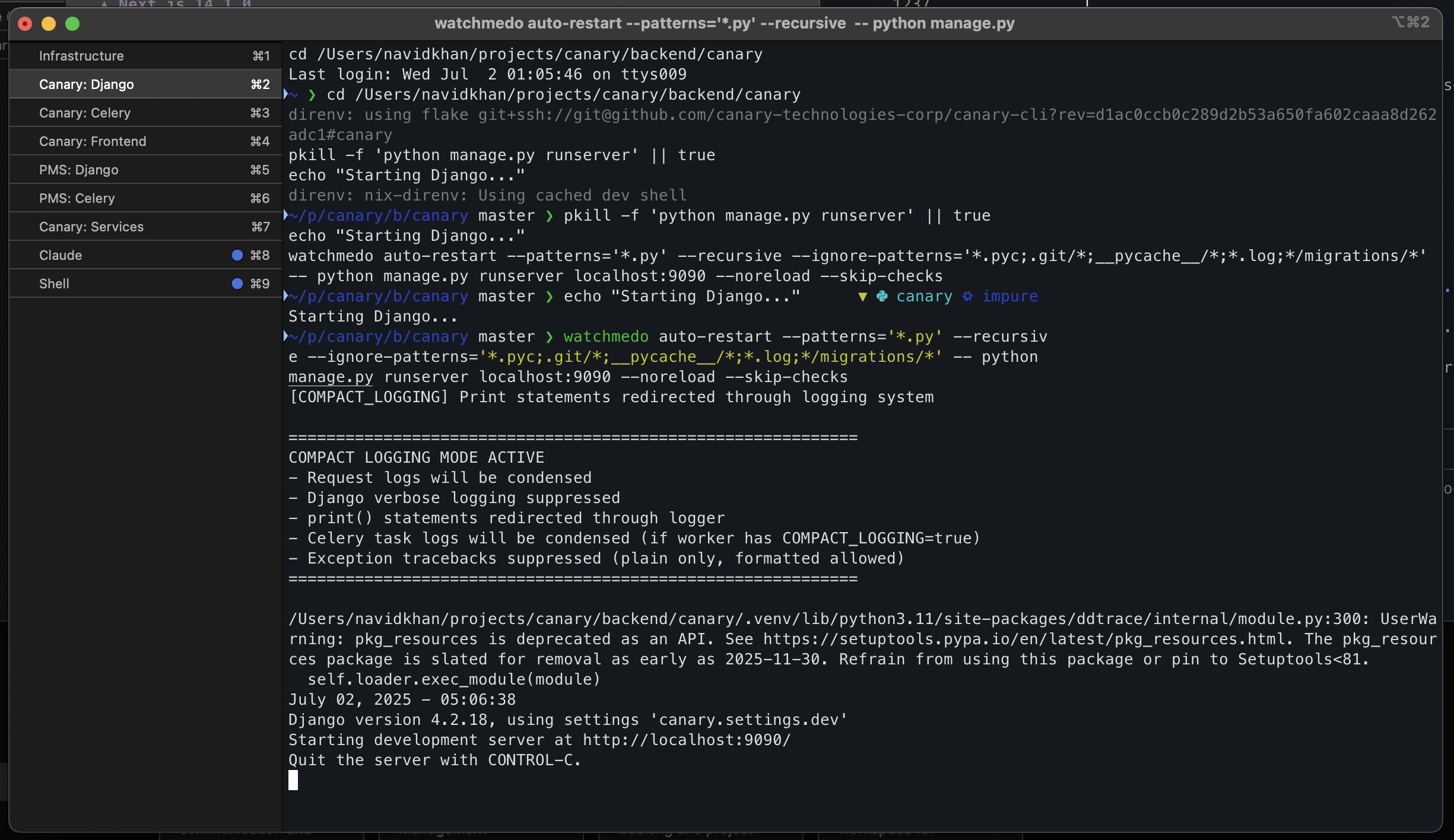1454x840 pixels.
Task: Click the github.com canary-cli flake URL
Action: [x=831, y=114]
